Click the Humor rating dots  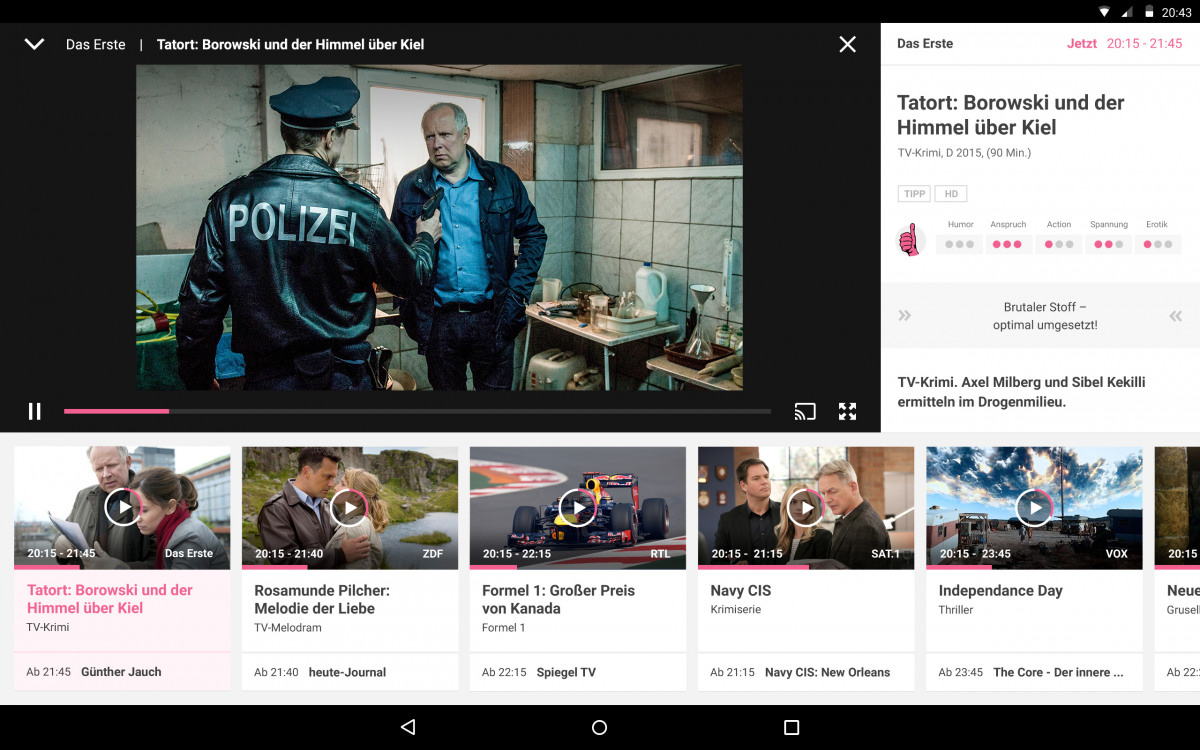(960, 244)
